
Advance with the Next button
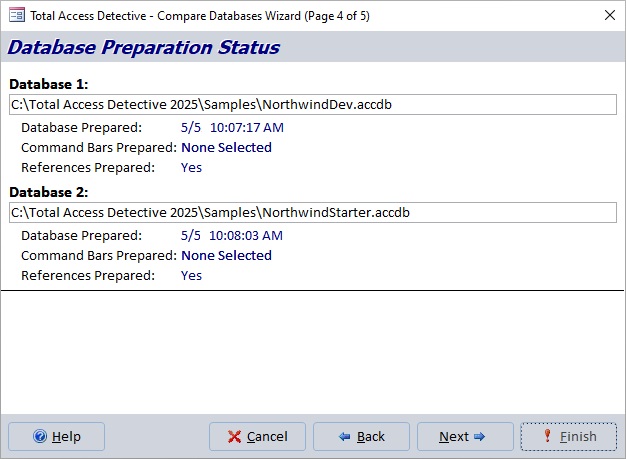(465, 436)
